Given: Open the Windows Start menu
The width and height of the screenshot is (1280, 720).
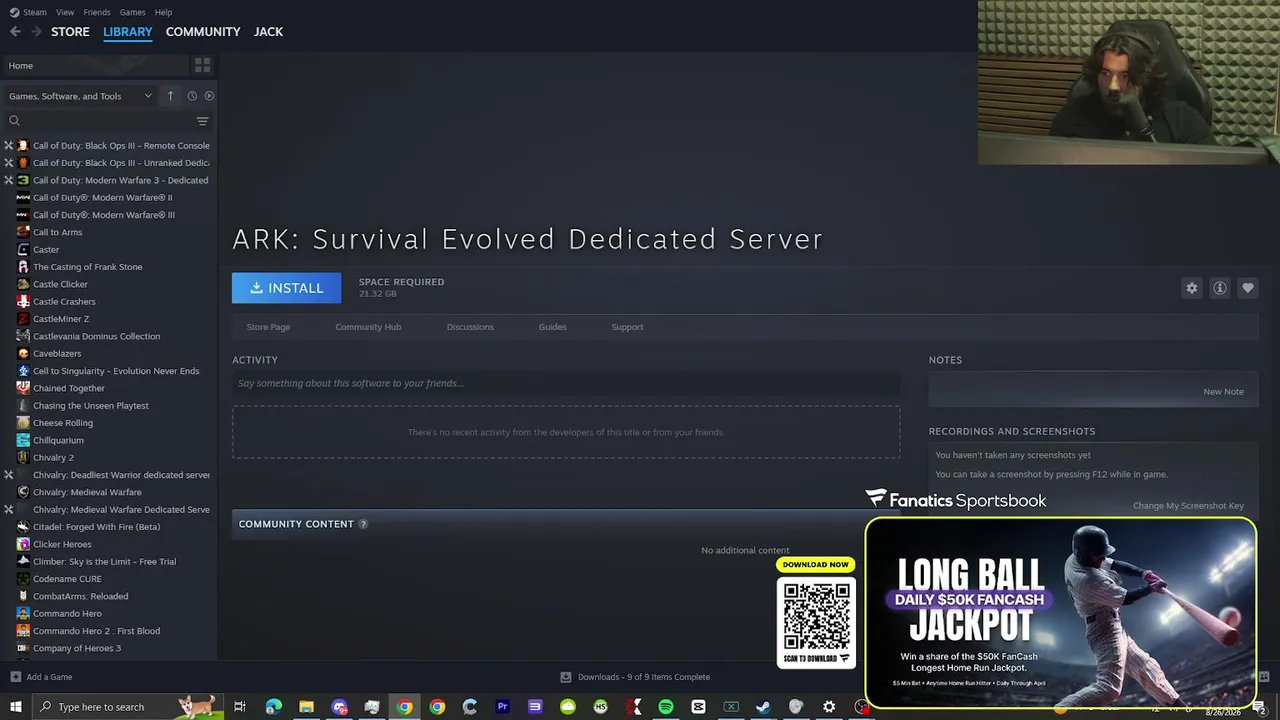Looking at the screenshot, I should (x=15, y=707).
